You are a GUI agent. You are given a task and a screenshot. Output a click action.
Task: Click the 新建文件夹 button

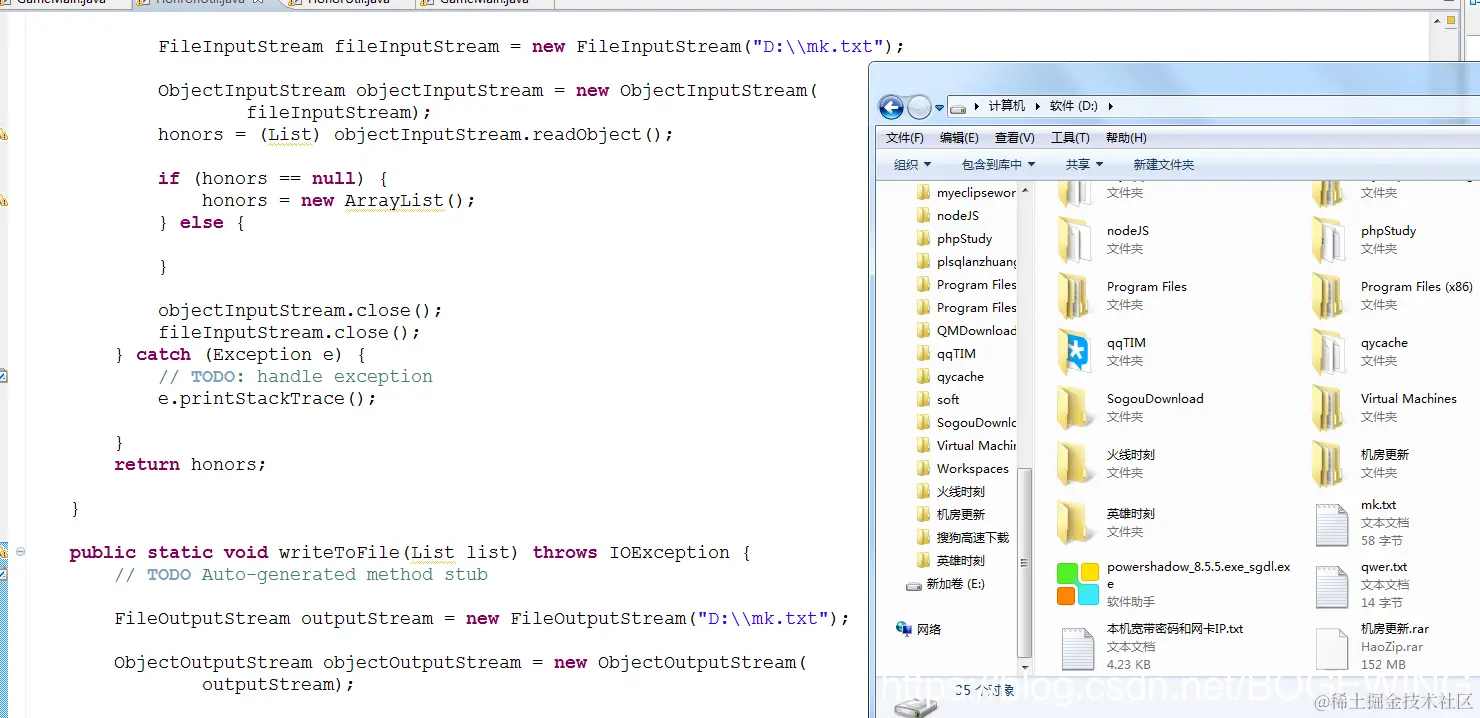tap(1163, 165)
